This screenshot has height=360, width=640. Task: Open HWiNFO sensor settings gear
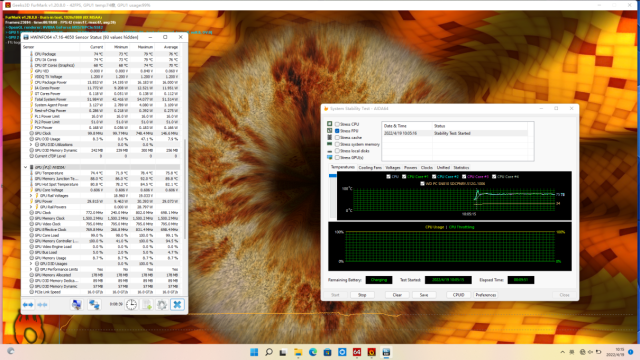162,304
